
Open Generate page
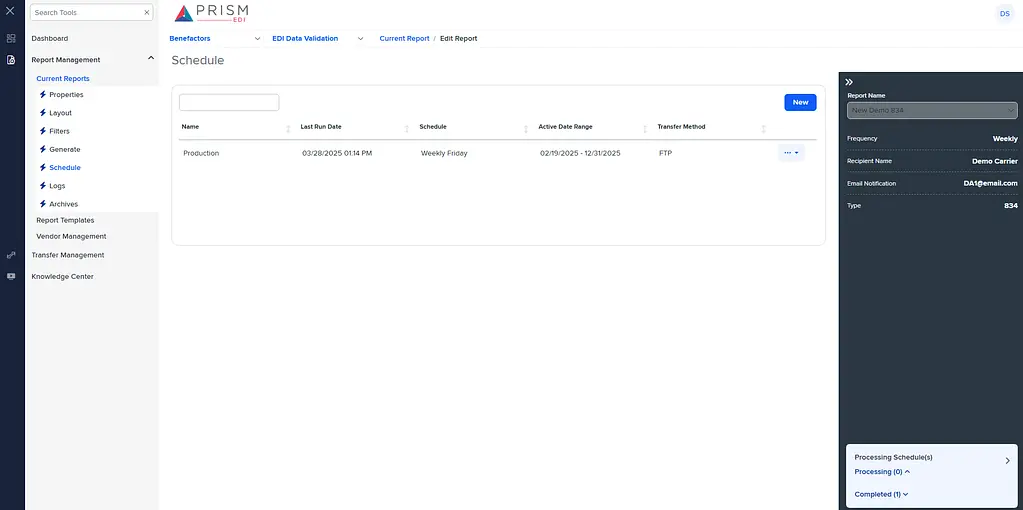[x=65, y=149]
